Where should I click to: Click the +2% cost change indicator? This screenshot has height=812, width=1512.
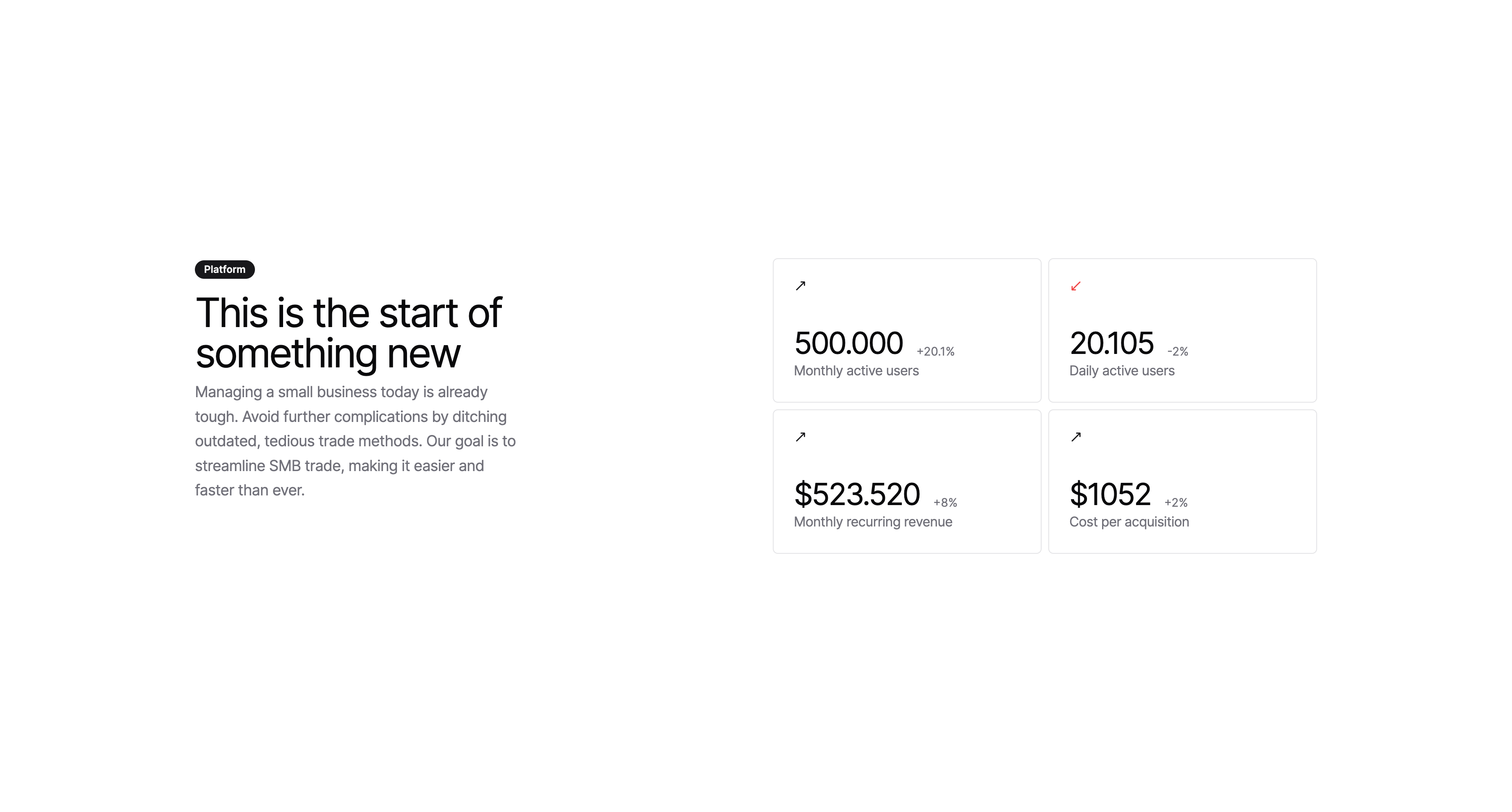(1176, 503)
